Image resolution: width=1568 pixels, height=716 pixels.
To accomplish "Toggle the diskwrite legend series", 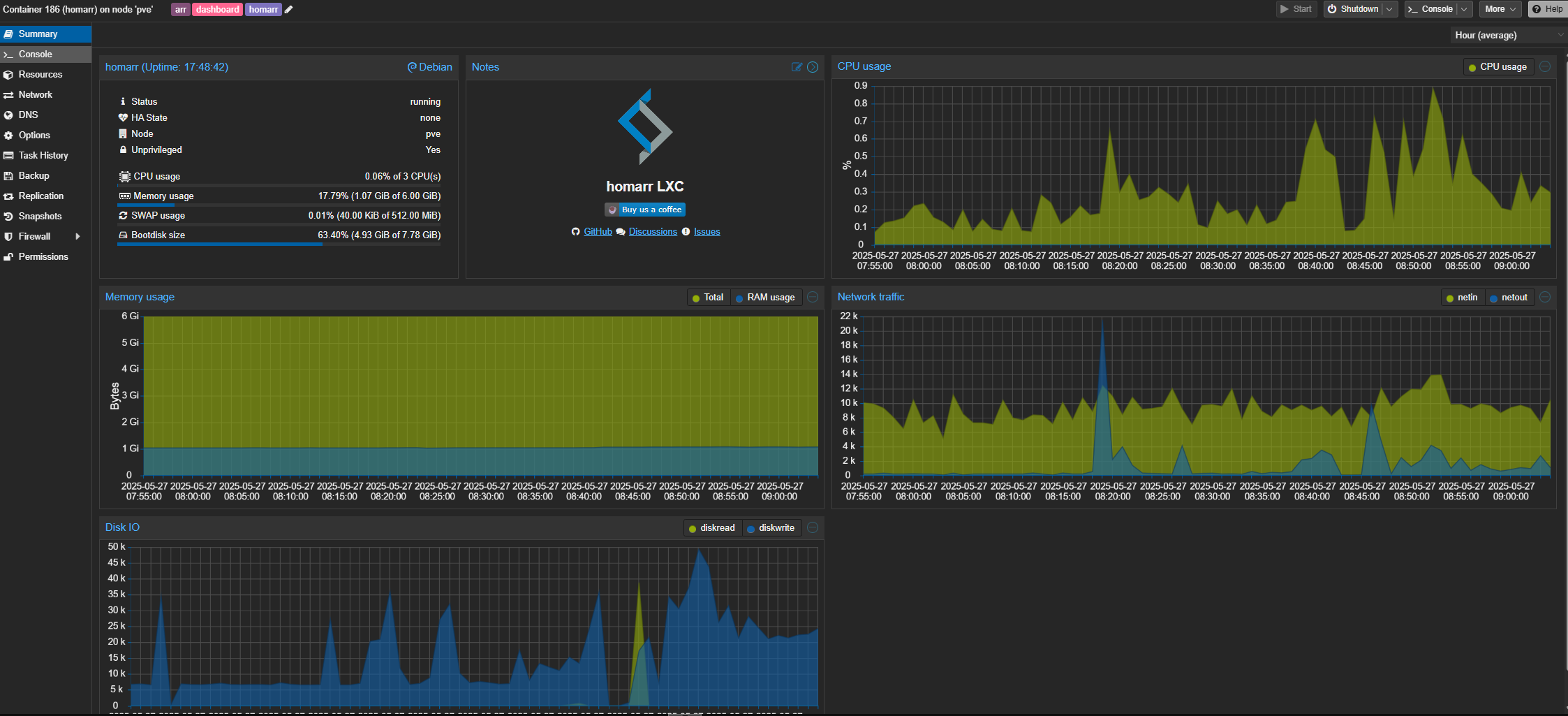I will point(771,528).
